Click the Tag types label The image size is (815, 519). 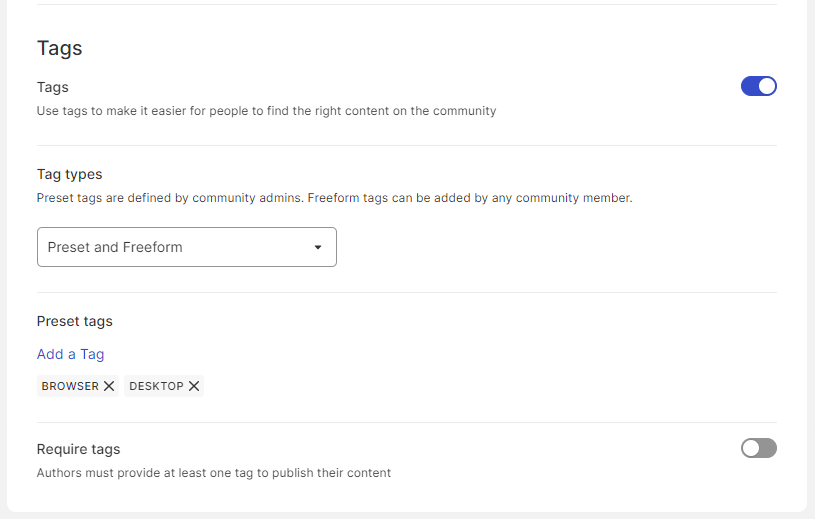pyautogui.click(x=69, y=174)
